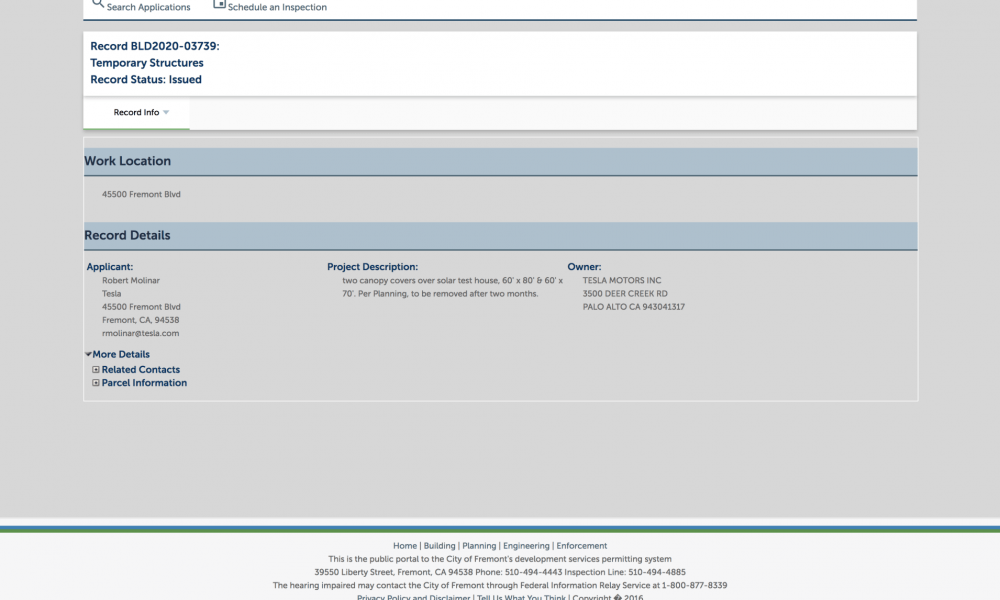Click the Record Details section header

501,235
